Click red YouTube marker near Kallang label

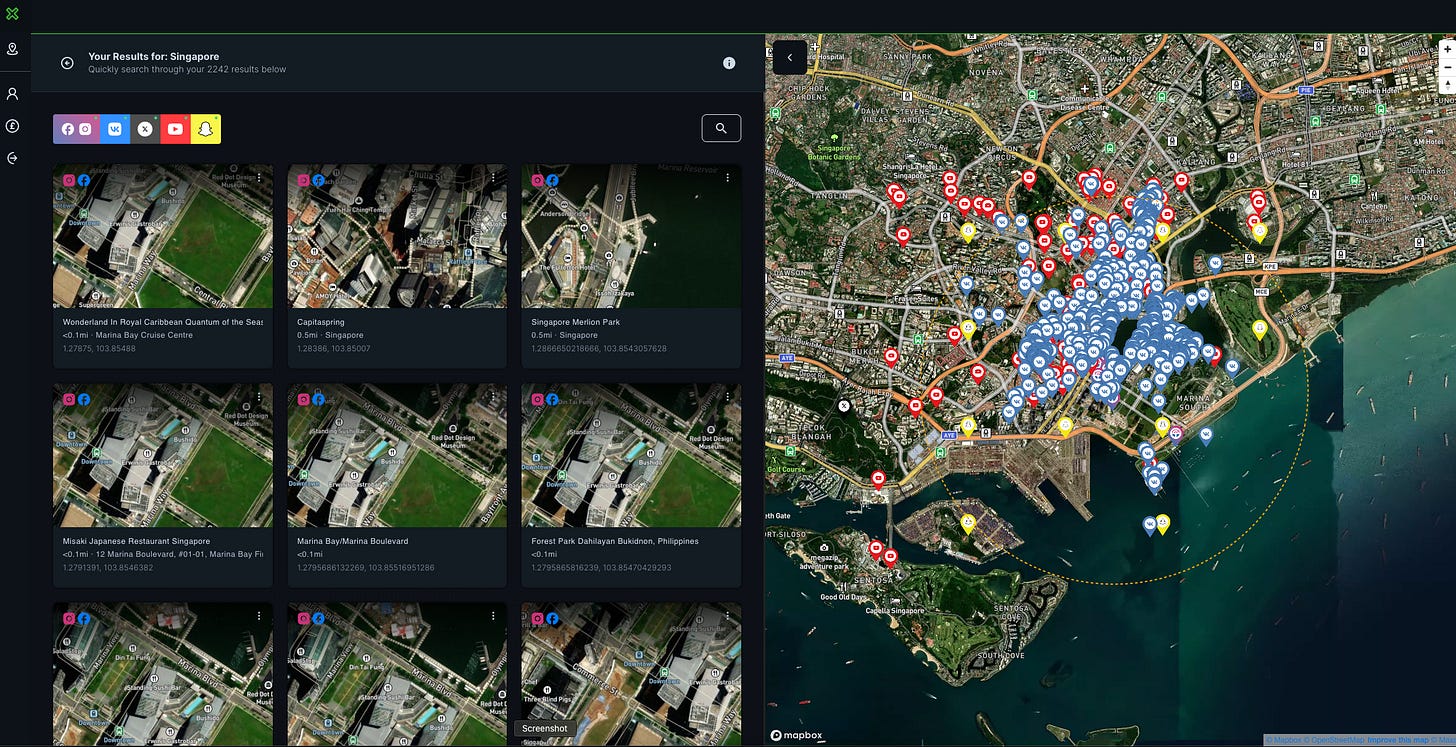[1181, 181]
